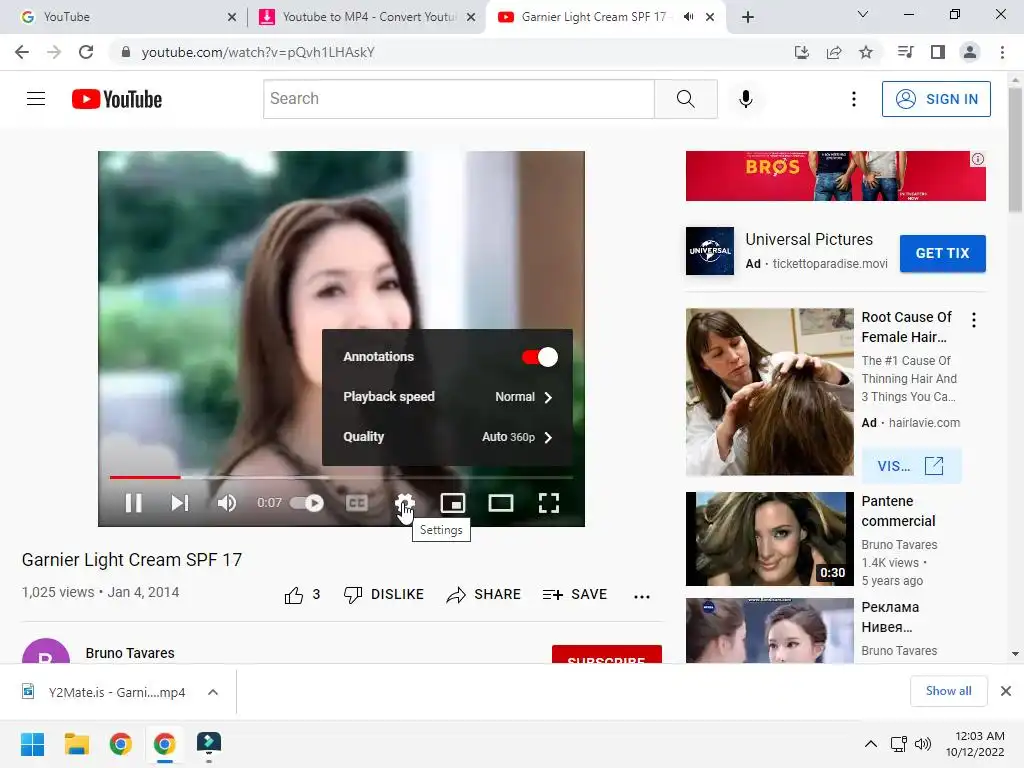Click the Settings gear icon
1024x768 pixels.
404,503
